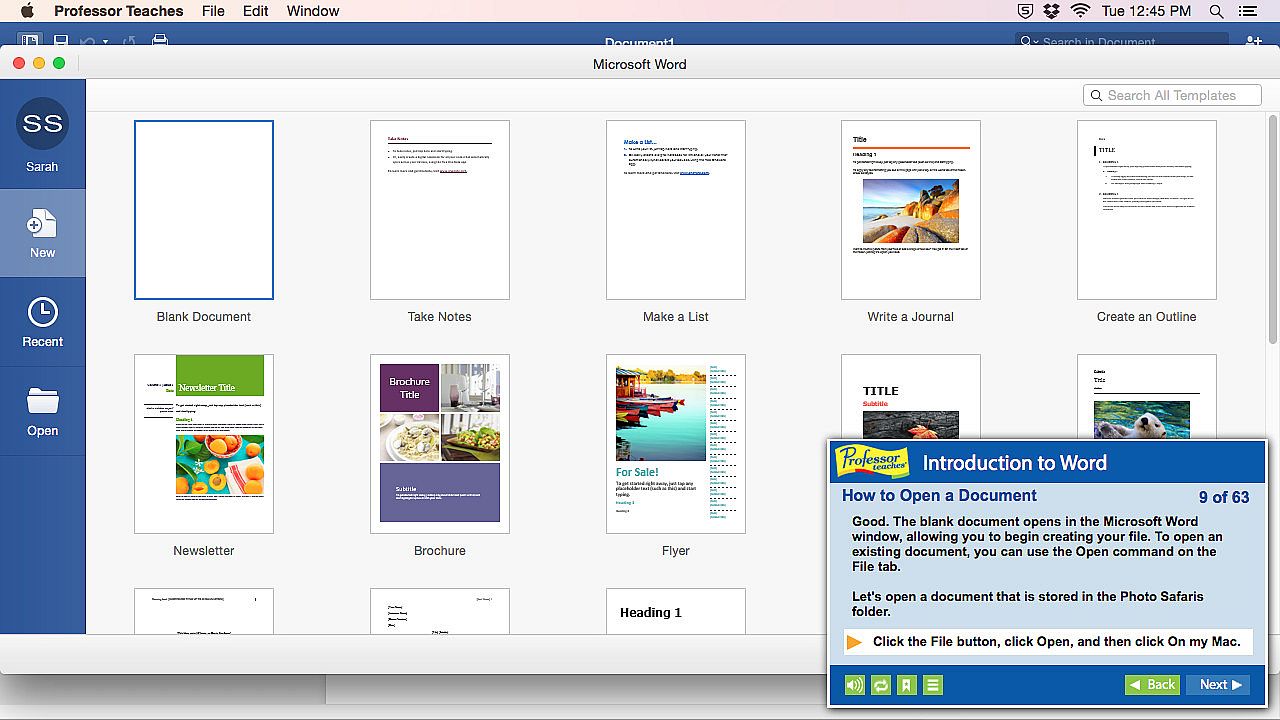The width and height of the screenshot is (1280, 720).
Task: Pick the Write a Journal template
Action: (911, 210)
